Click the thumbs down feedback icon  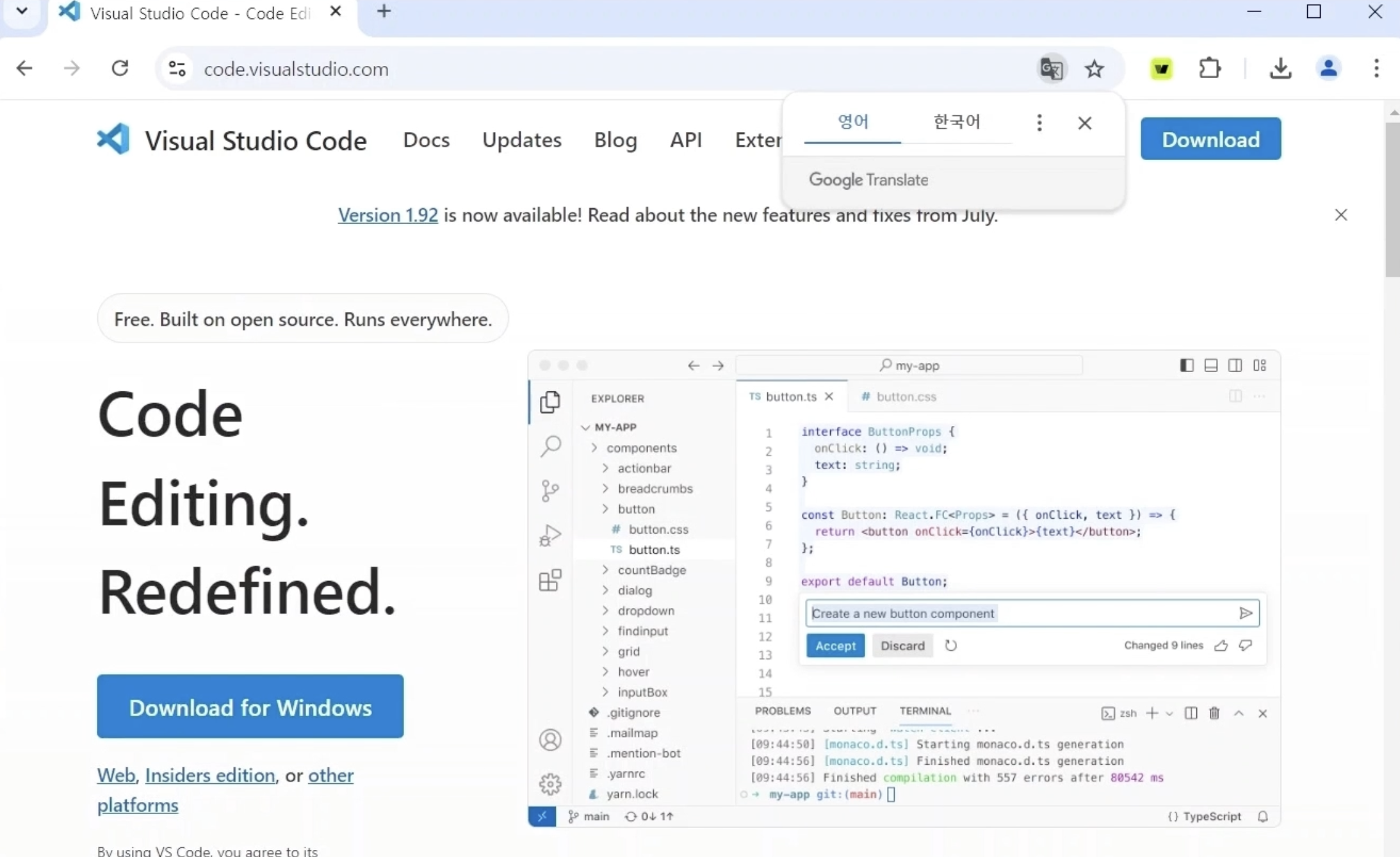1246,645
